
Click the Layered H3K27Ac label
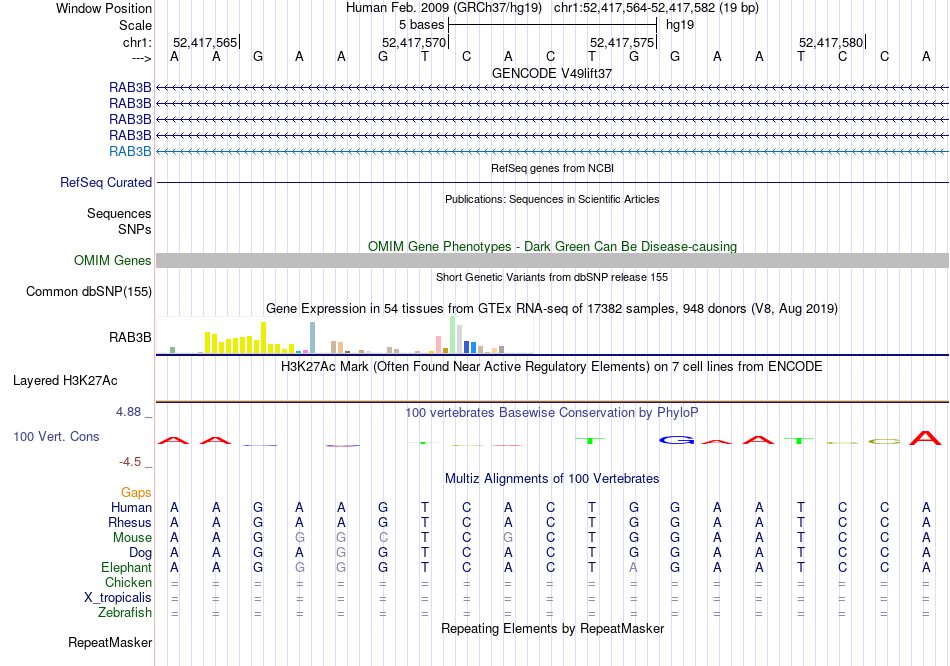(65, 381)
